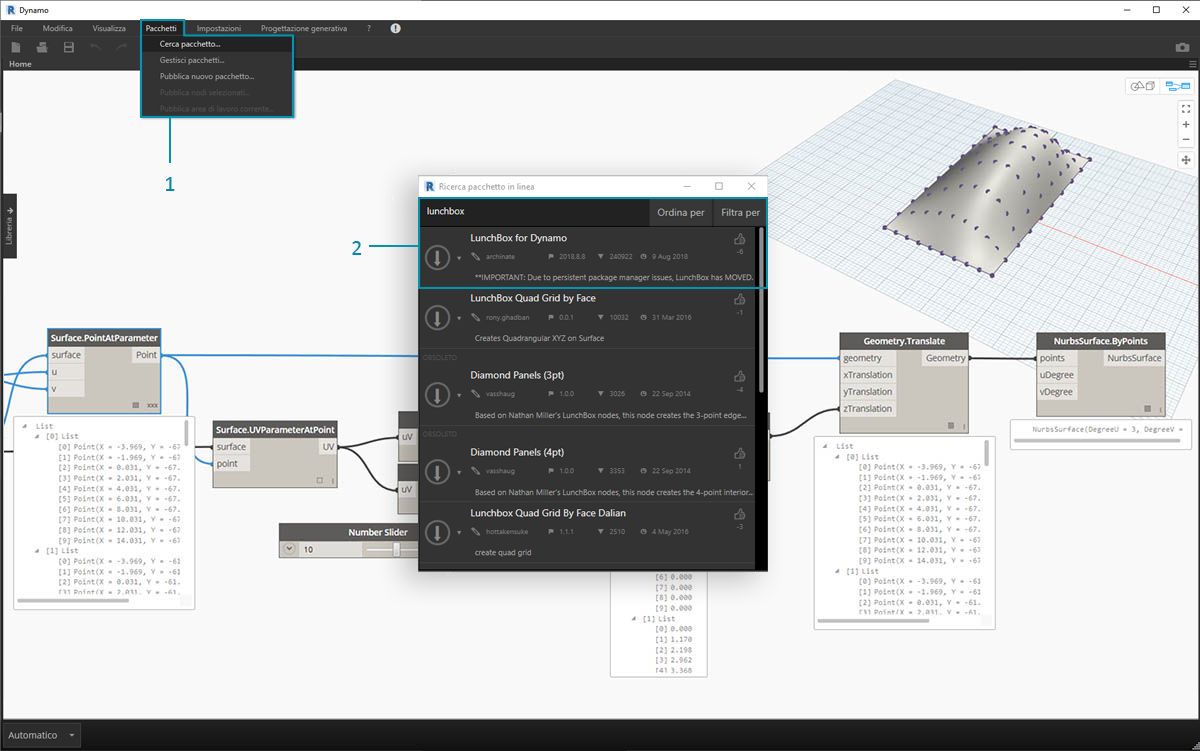1200x751 pixels.
Task: Open version dropdown for Diamond Panels (4pt)
Action: pyautogui.click(x=459, y=472)
